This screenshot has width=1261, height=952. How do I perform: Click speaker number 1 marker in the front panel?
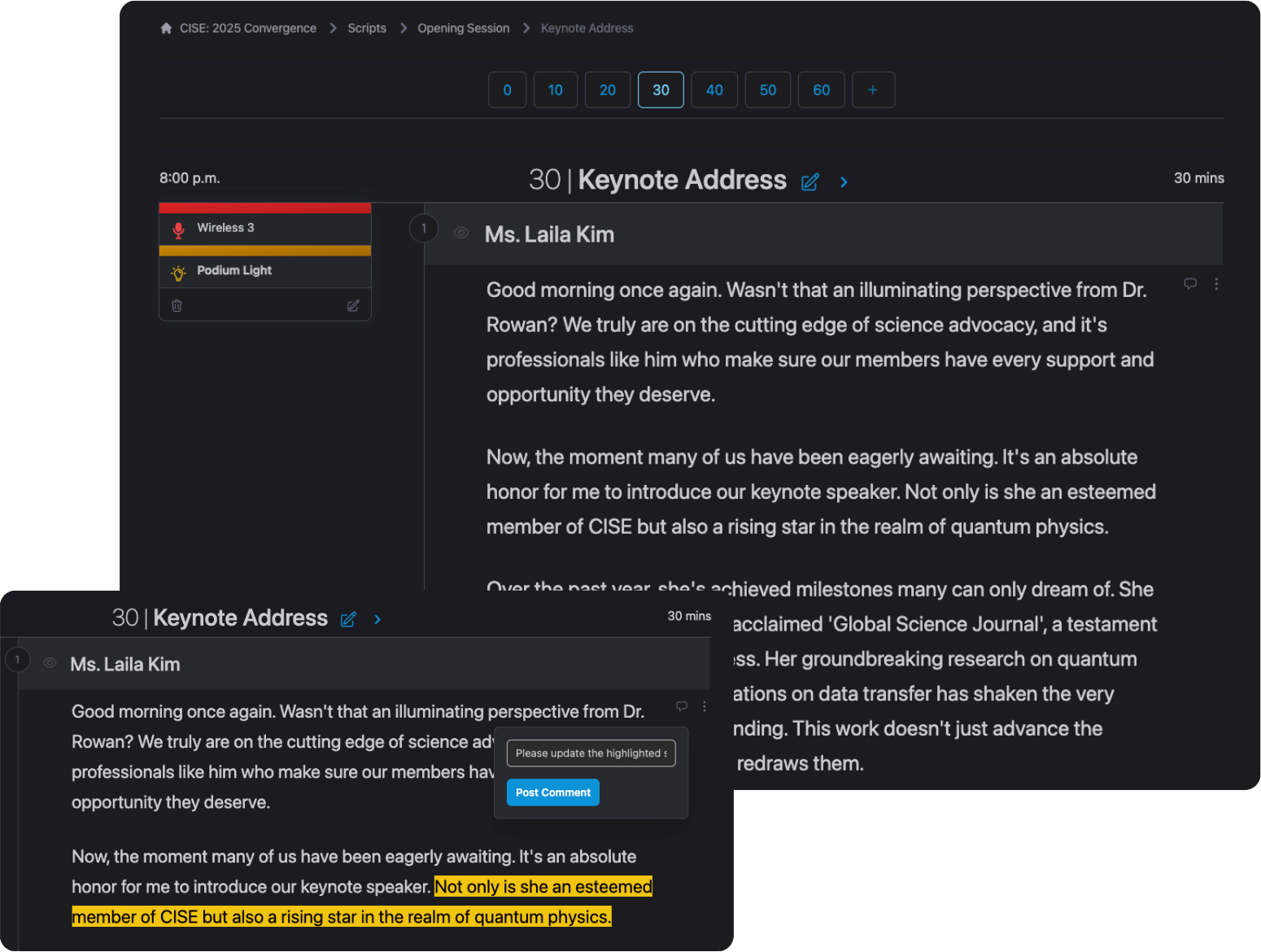(x=17, y=660)
